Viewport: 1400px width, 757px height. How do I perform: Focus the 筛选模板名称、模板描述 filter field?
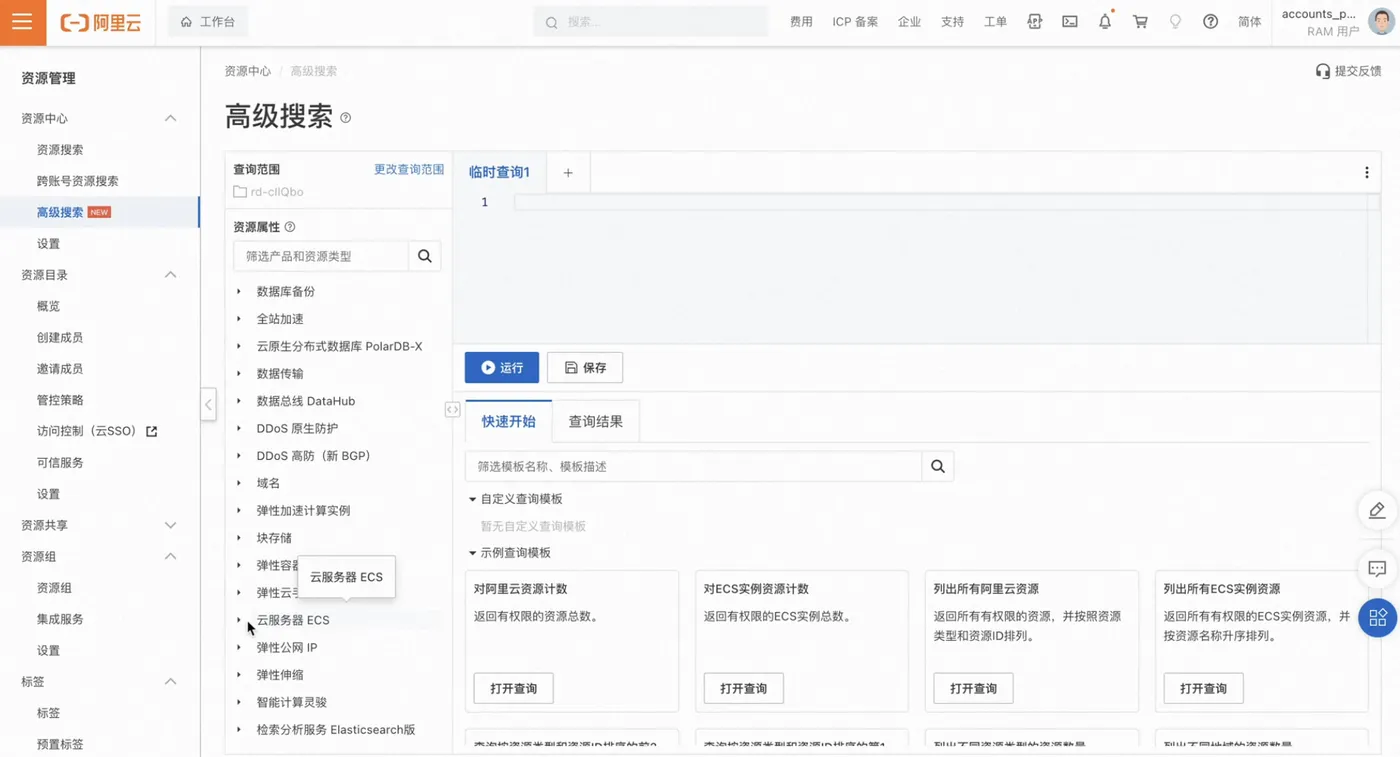point(693,466)
